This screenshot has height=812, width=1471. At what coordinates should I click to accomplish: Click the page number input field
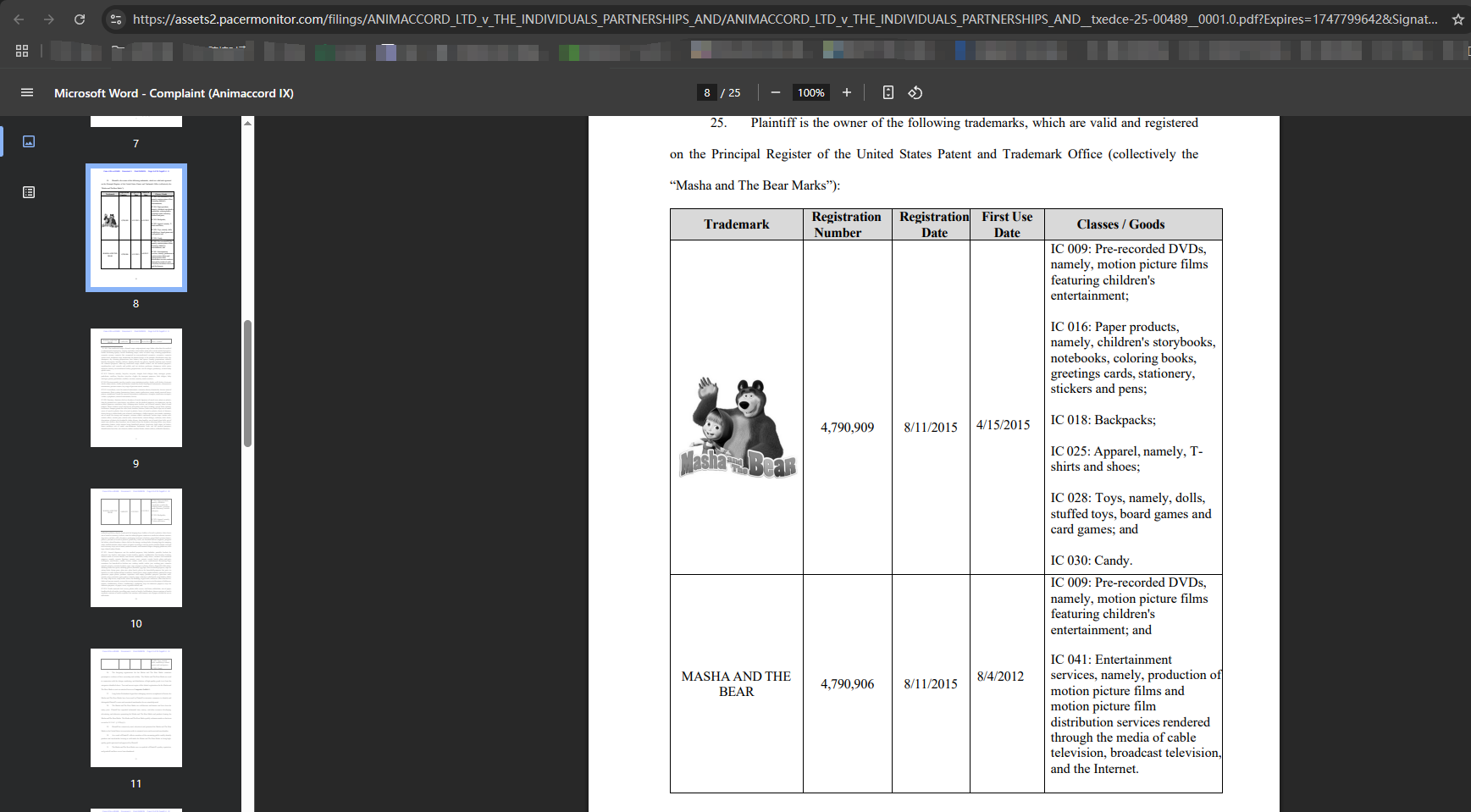[707, 92]
